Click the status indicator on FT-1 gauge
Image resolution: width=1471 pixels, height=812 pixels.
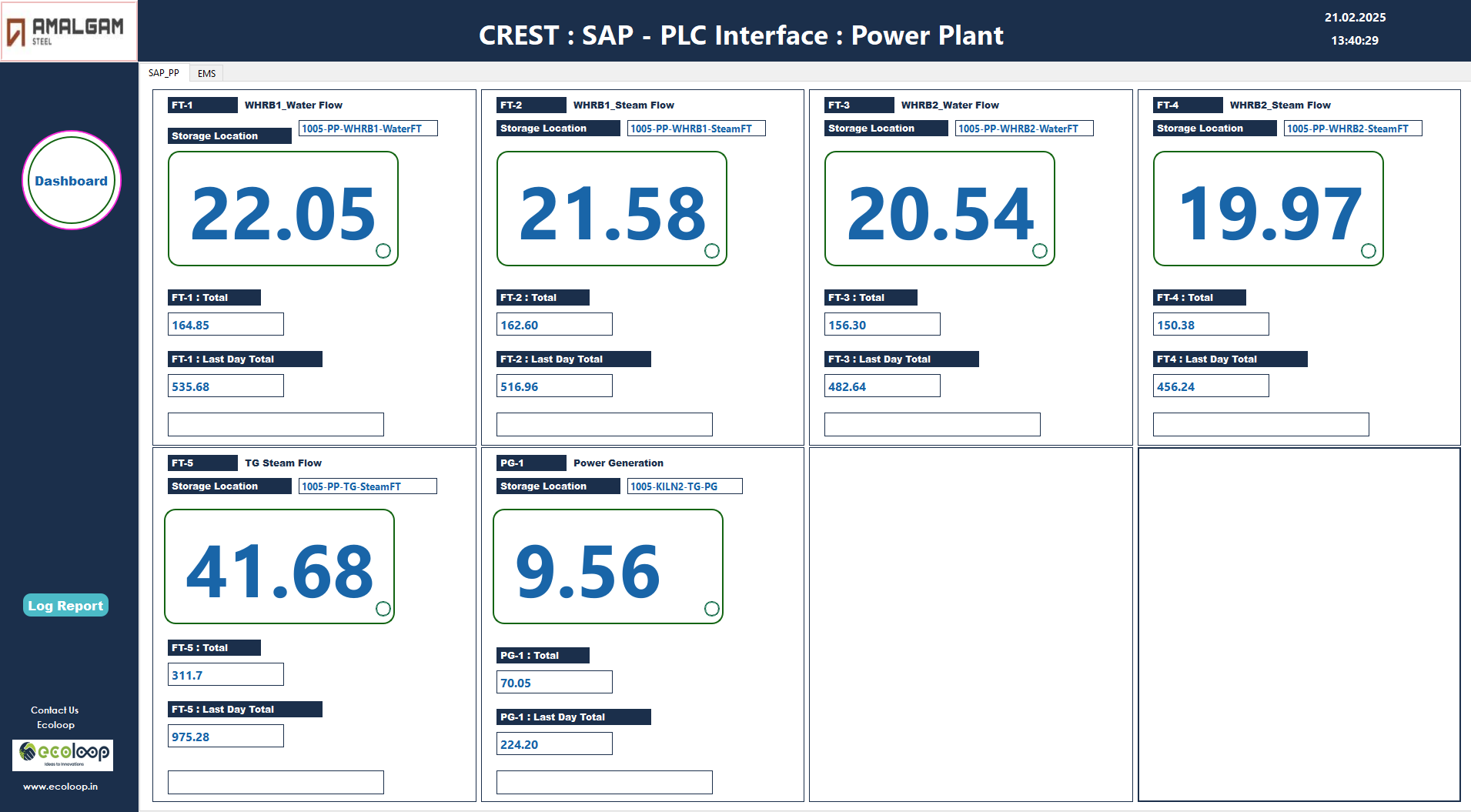384,250
